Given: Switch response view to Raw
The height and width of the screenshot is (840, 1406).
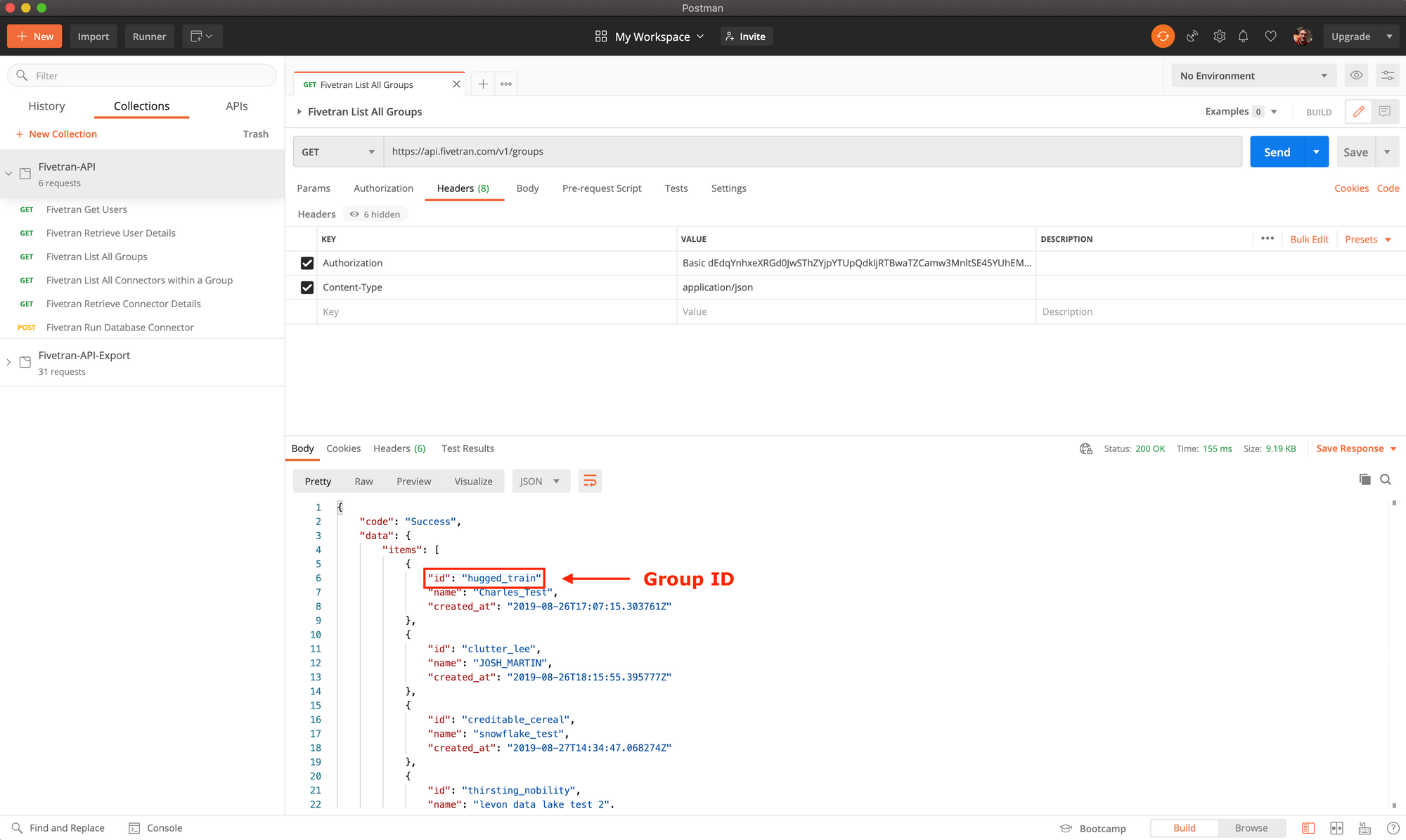Looking at the screenshot, I should (x=363, y=482).
